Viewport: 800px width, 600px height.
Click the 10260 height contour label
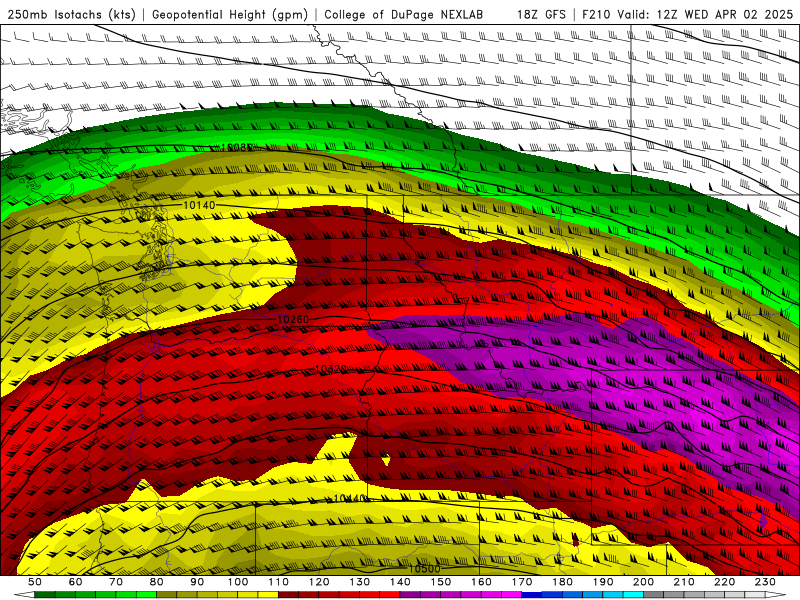click(293, 319)
